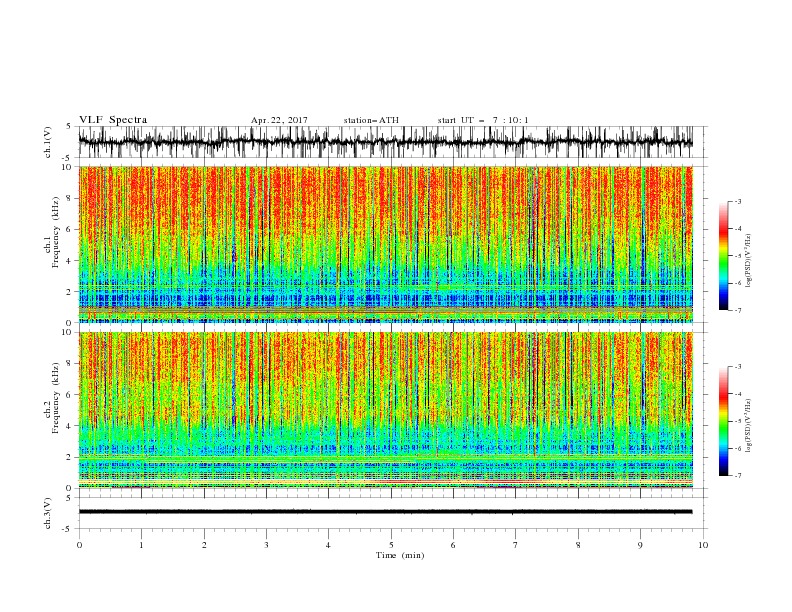Click time axis tick label "5"
Image resolution: width=792 pixels, height=612 pixels.
pyautogui.click(x=391, y=545)
